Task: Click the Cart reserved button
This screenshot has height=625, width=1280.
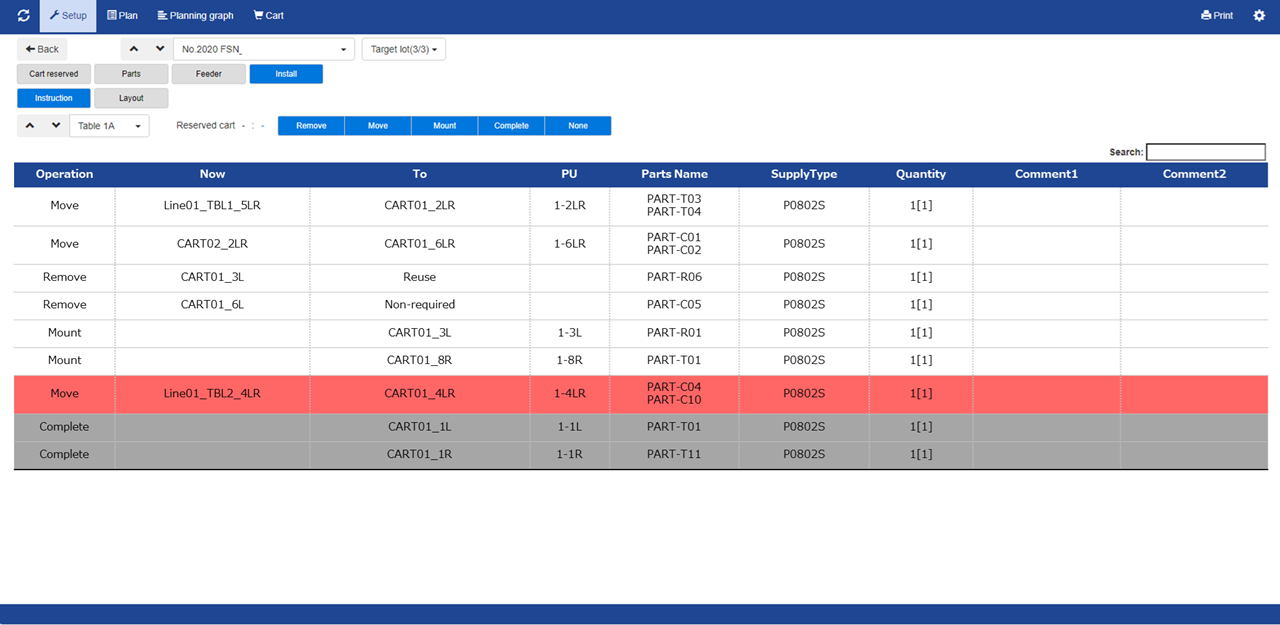Action: pyautogui.click(x=54, y=74)
